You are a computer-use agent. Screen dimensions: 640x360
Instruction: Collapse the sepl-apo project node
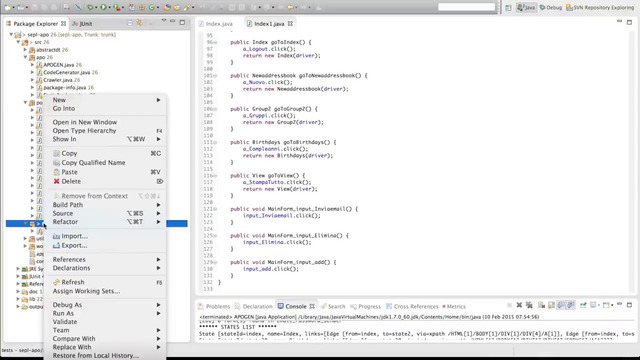tap(11, 35)
